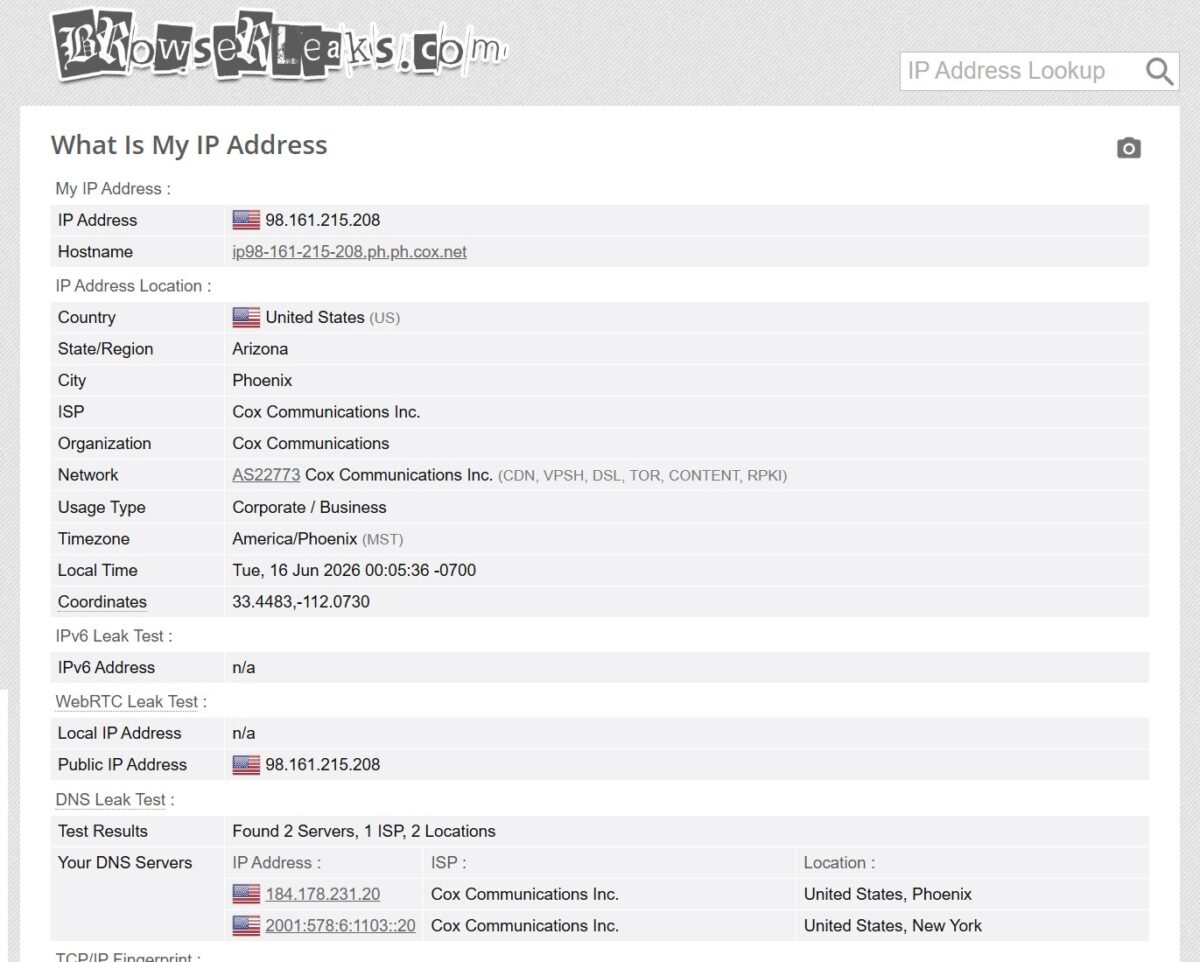The image size is (1200, 962).
Task: Click the City value Phoenix
Action: point(262,381)
